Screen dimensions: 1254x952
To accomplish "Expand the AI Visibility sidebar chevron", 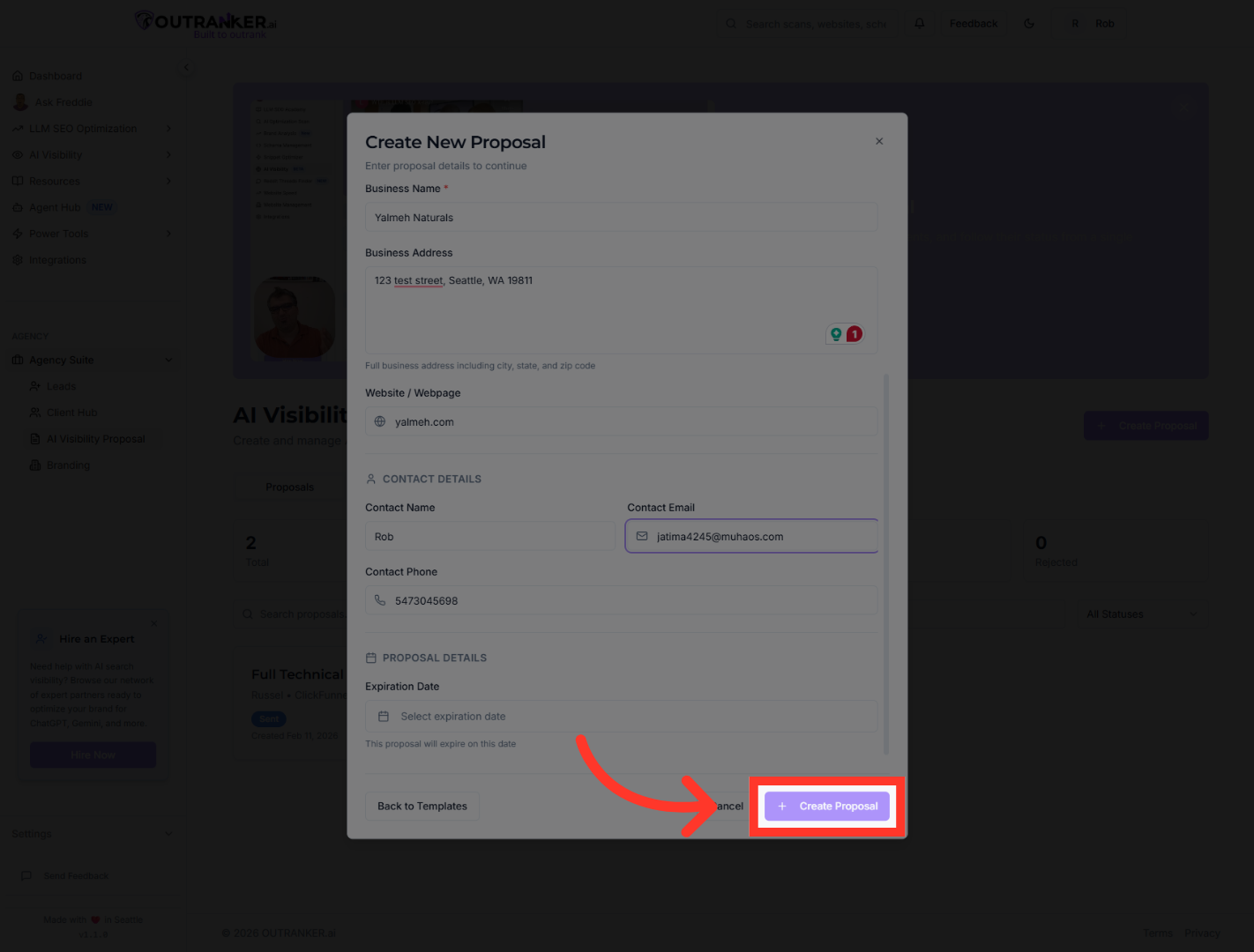I will (168, 155).
